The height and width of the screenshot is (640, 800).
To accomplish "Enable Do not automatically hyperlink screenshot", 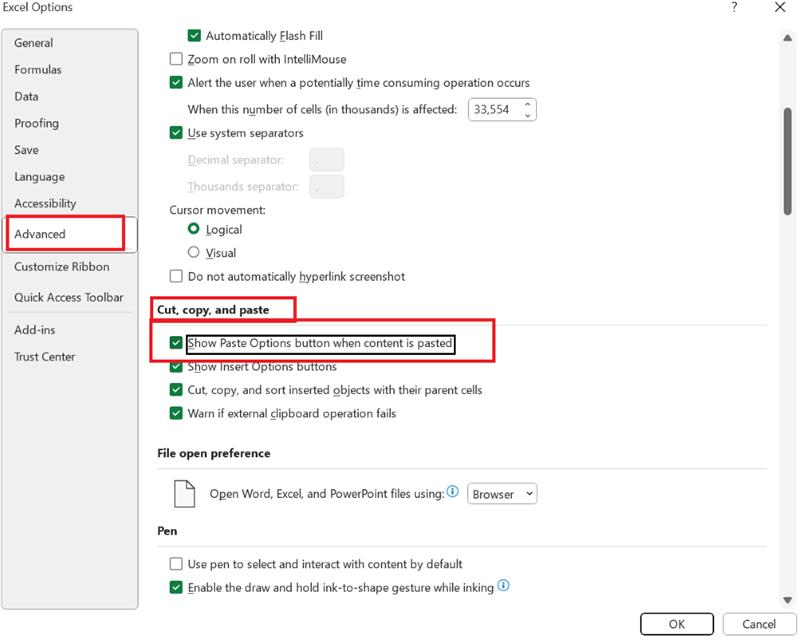I will [174, 277].
